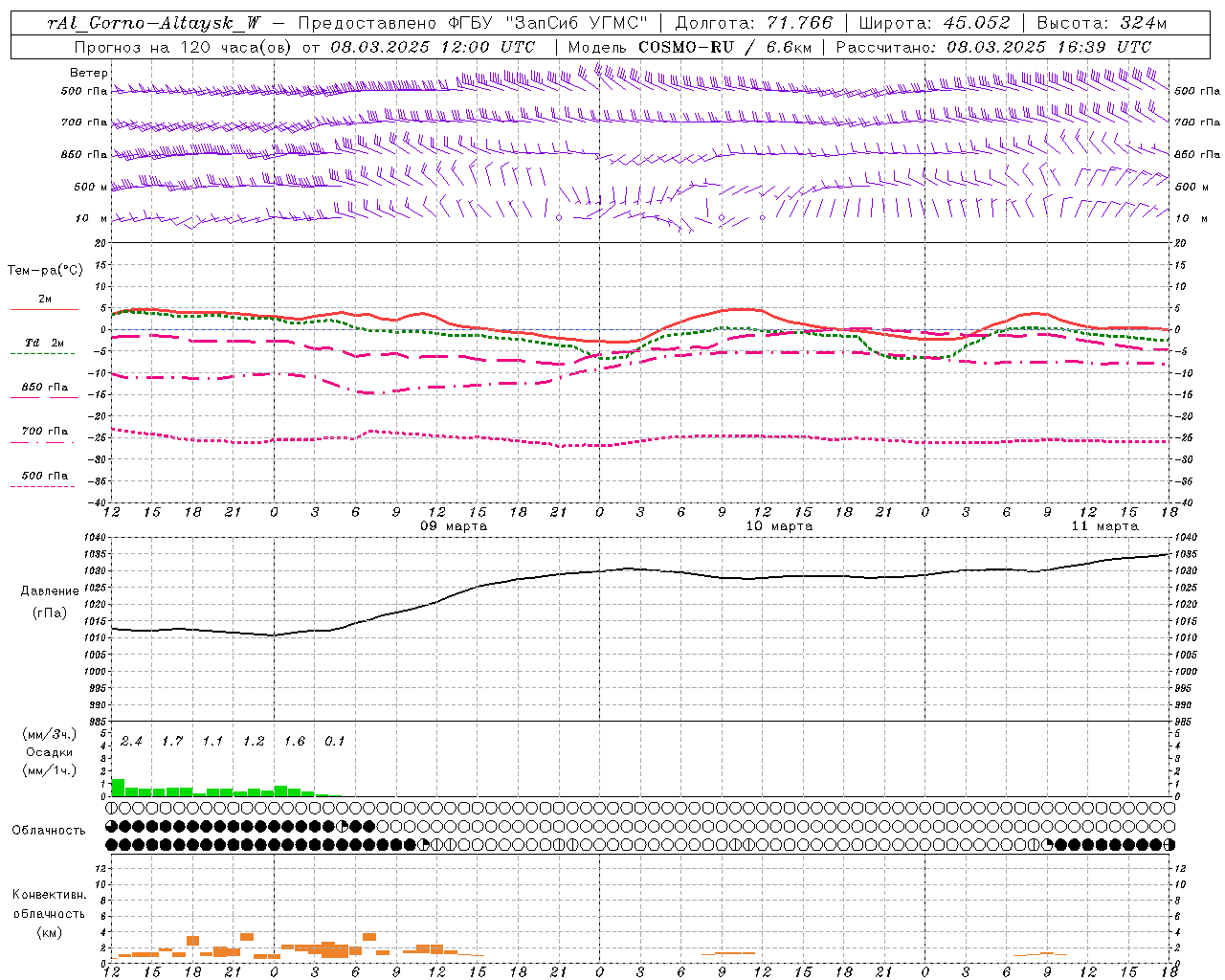Click the Широта: 45.052 header value
Viewport: 1225px width, 980px height.
(934, 23)
